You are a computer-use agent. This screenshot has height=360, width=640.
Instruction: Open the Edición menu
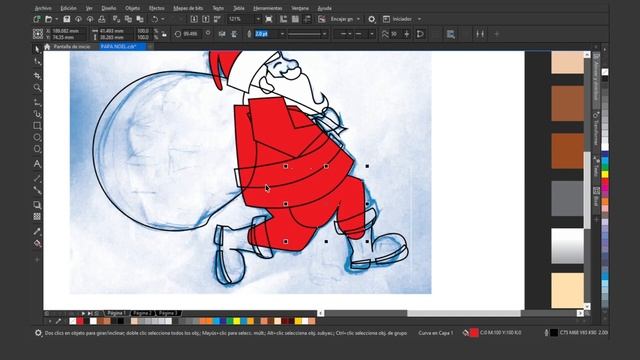click(x=68, y=8)
